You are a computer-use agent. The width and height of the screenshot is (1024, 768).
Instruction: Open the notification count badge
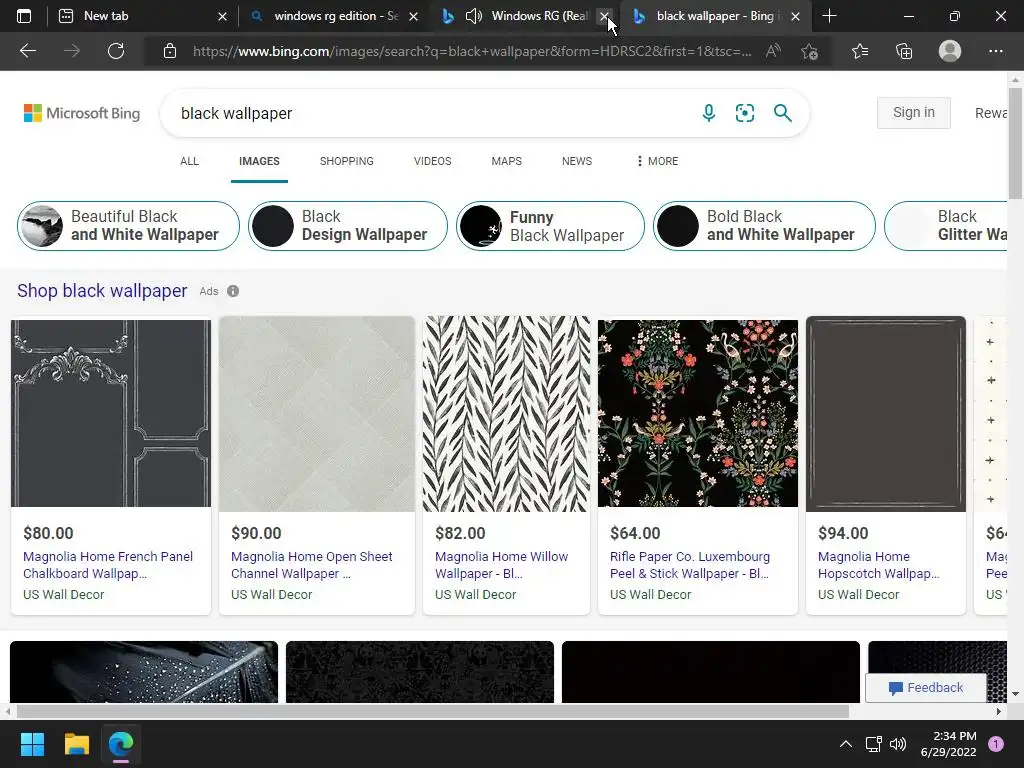996,744
